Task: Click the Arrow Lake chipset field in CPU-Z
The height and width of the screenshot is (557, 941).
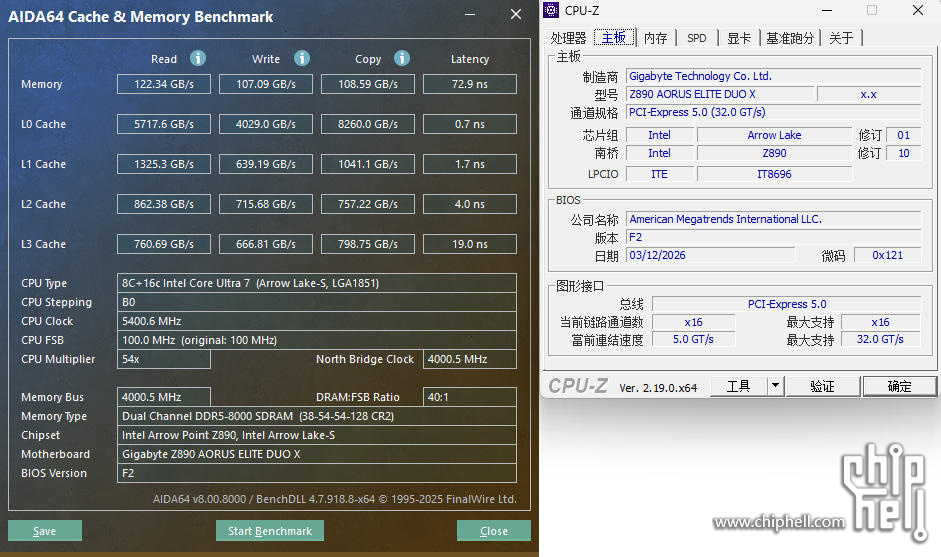Action: [x=774, y=135]
